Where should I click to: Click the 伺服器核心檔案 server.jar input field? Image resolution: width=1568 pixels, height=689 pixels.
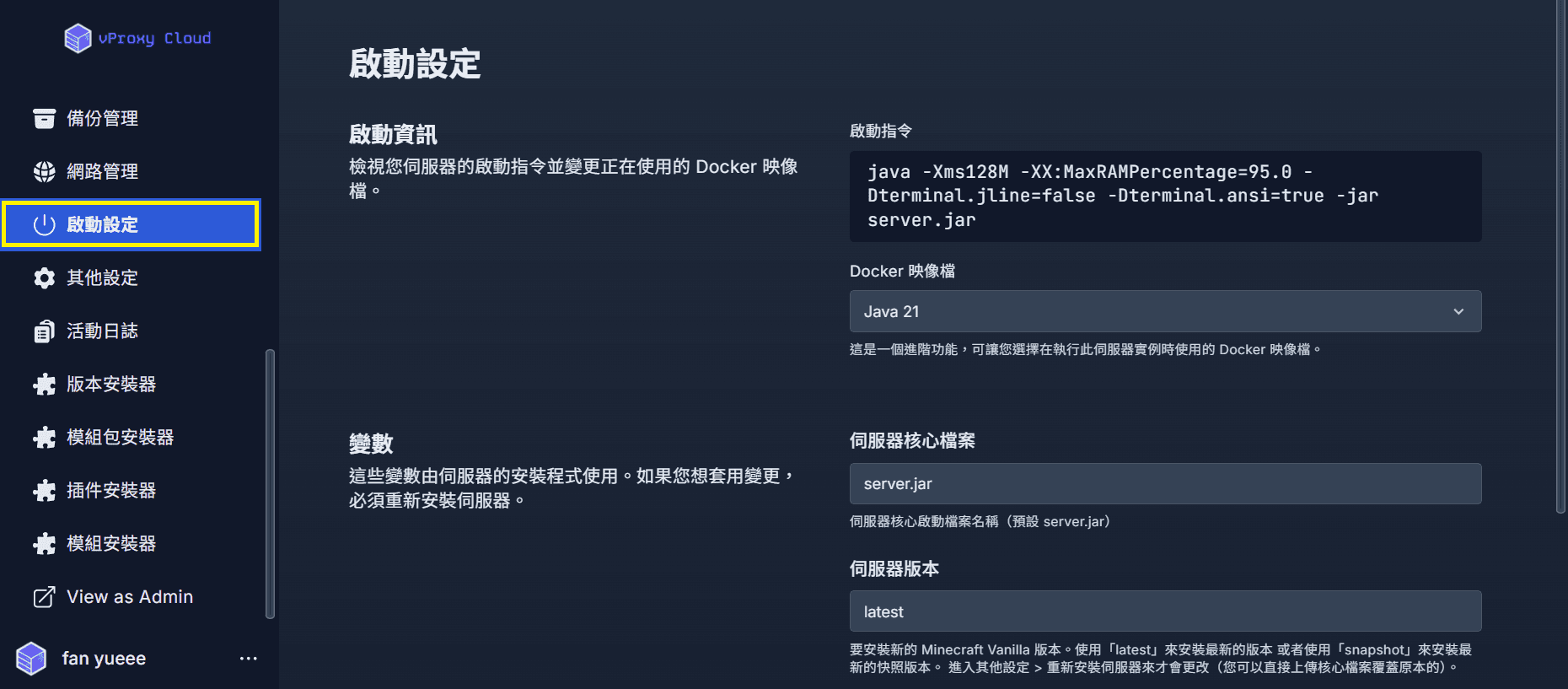pos(1165,483)
